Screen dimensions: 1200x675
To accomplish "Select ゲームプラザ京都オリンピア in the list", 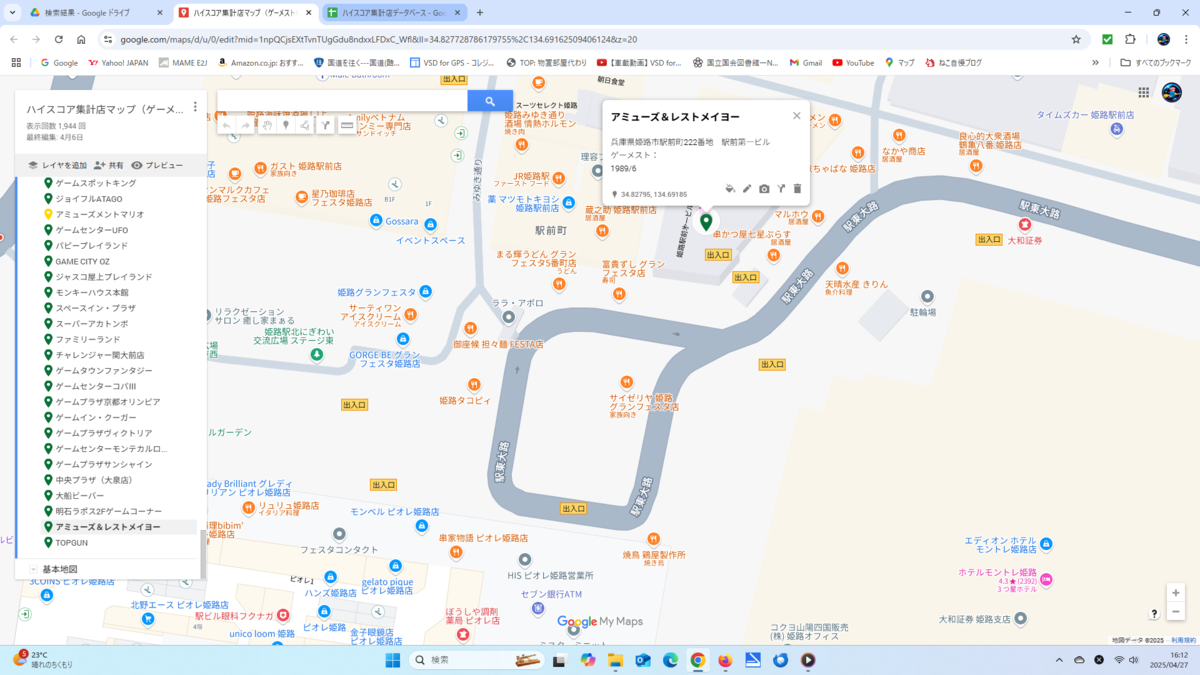I will click(108, 402).
